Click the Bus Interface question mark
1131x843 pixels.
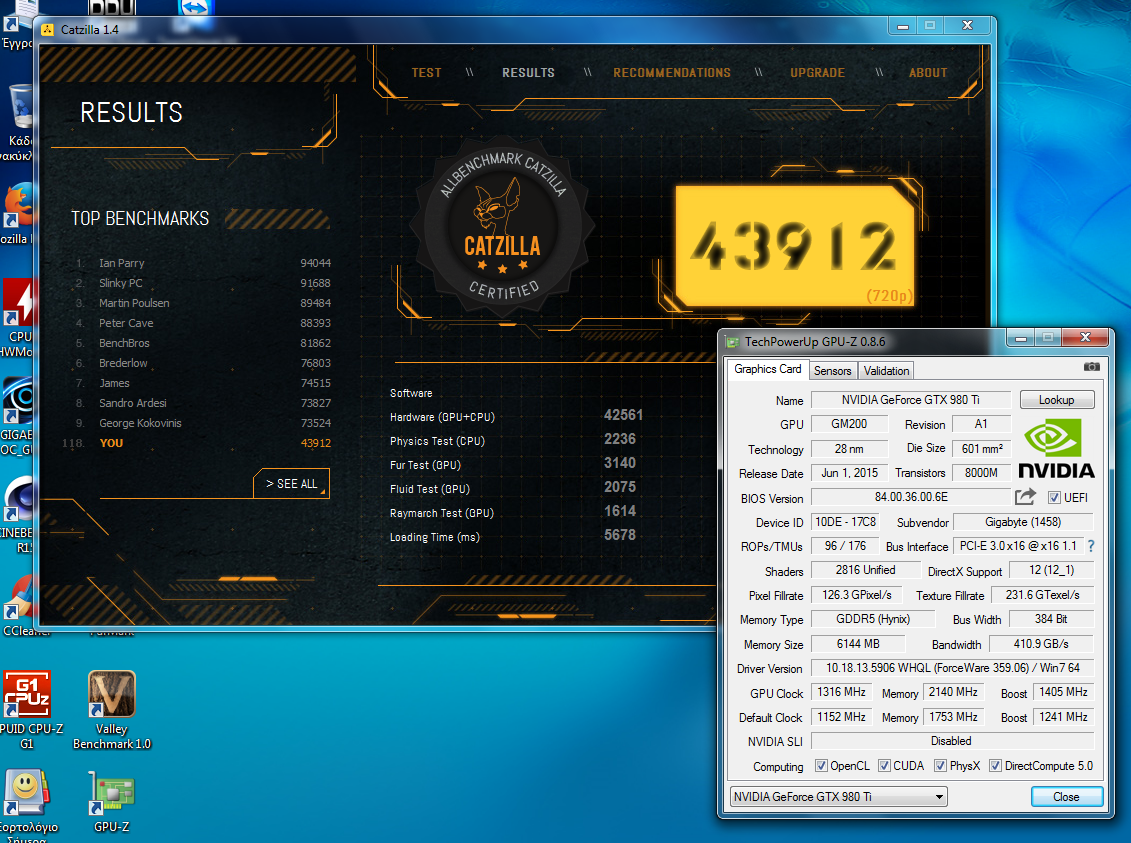coord(1091,547)
